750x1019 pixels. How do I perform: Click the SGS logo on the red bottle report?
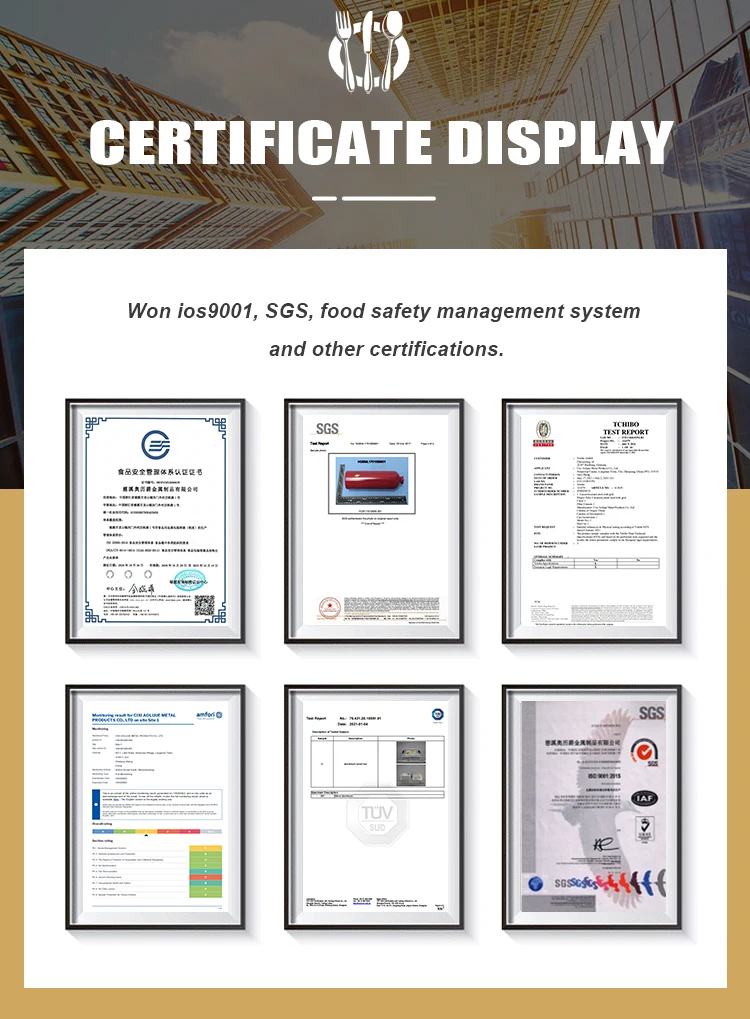327,428
